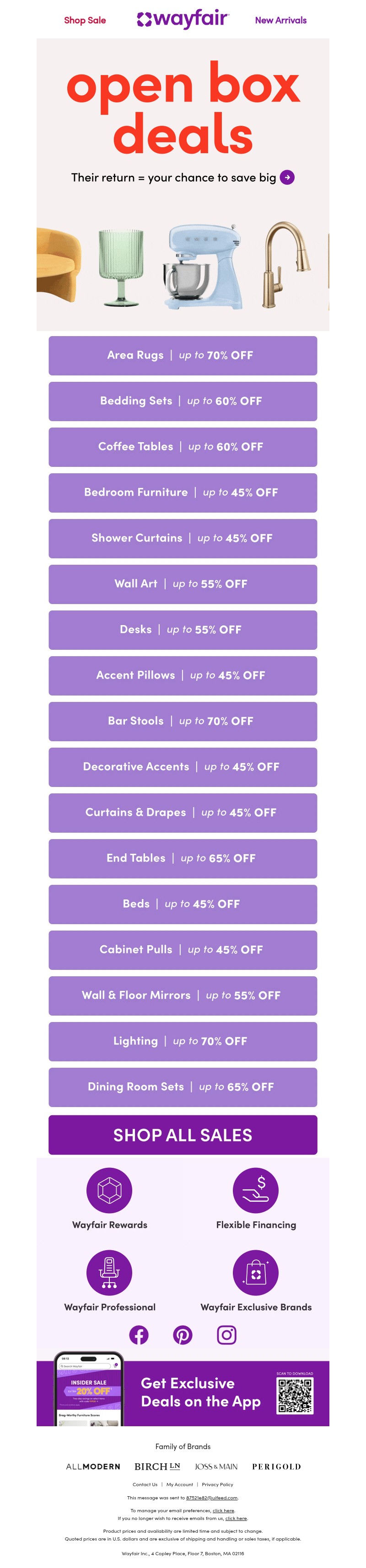Open the Dining Room Sets deal
This screenshot has width=366, height=1568.
point(182,1088)
